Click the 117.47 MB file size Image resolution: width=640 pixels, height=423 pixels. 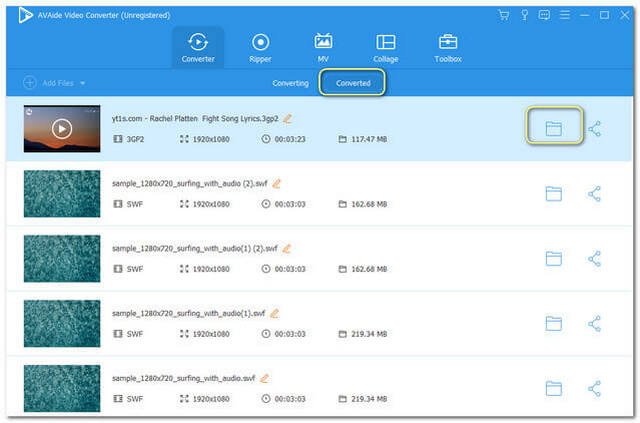tap(369, 139)
